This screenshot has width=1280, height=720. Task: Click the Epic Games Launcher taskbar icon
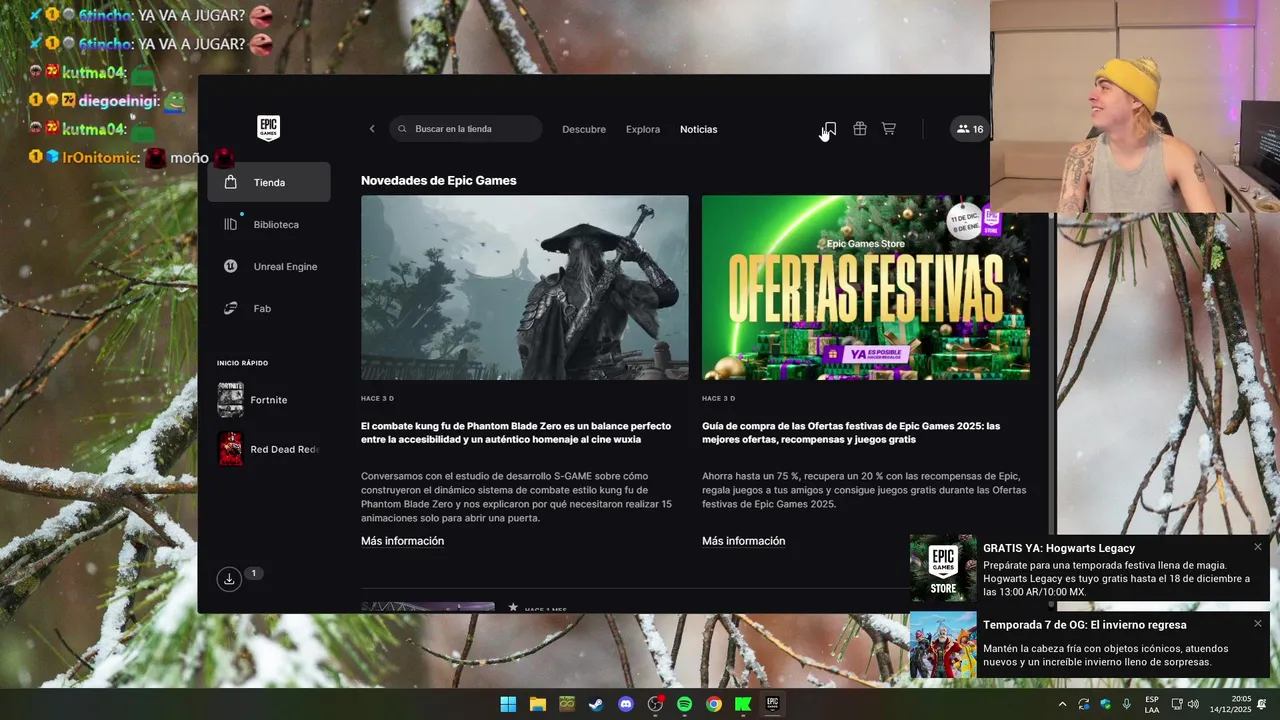[x=772, y=704]
